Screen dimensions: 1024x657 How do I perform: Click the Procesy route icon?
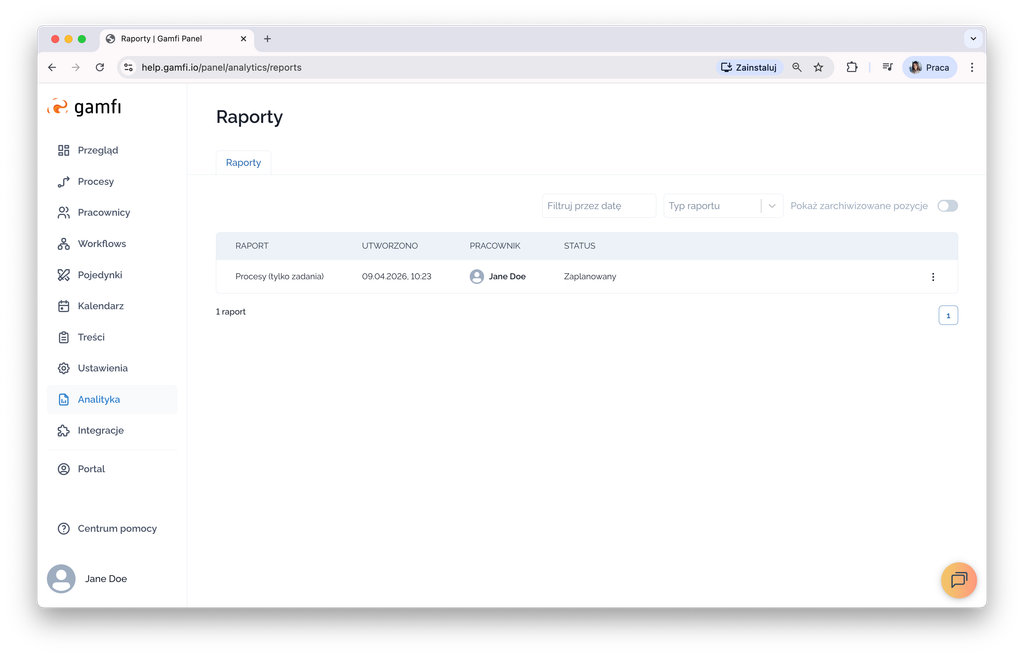pyautogui.click(x=64, y=182)
